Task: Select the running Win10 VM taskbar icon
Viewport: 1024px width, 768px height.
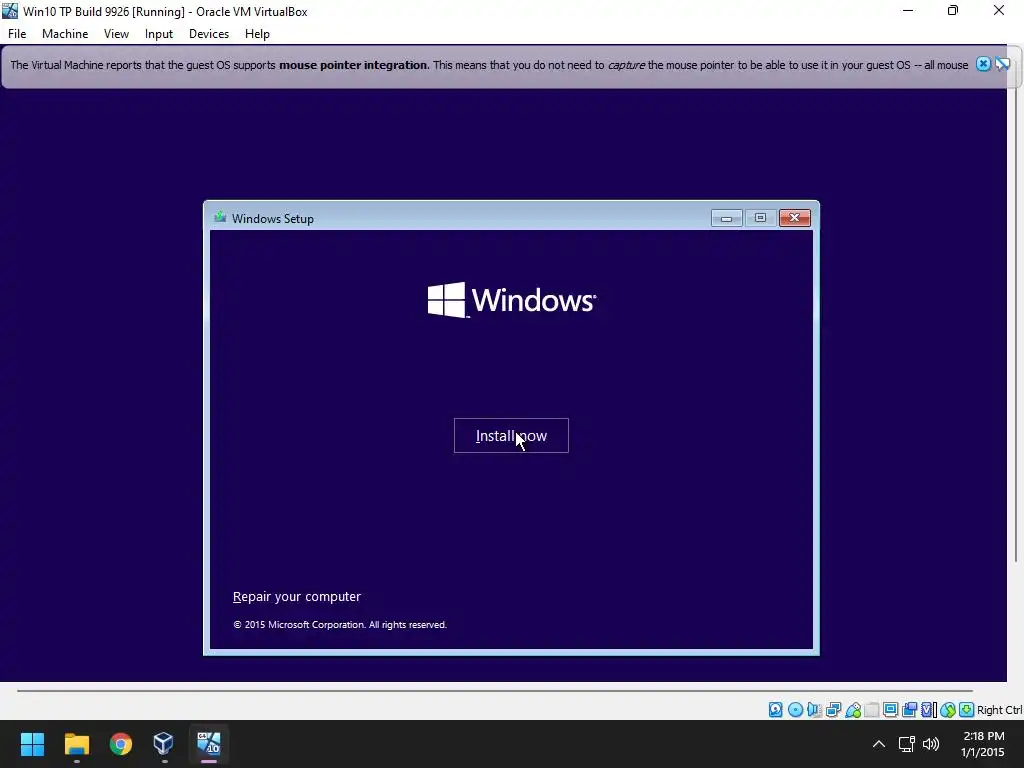Action: (x=209, y=744)
